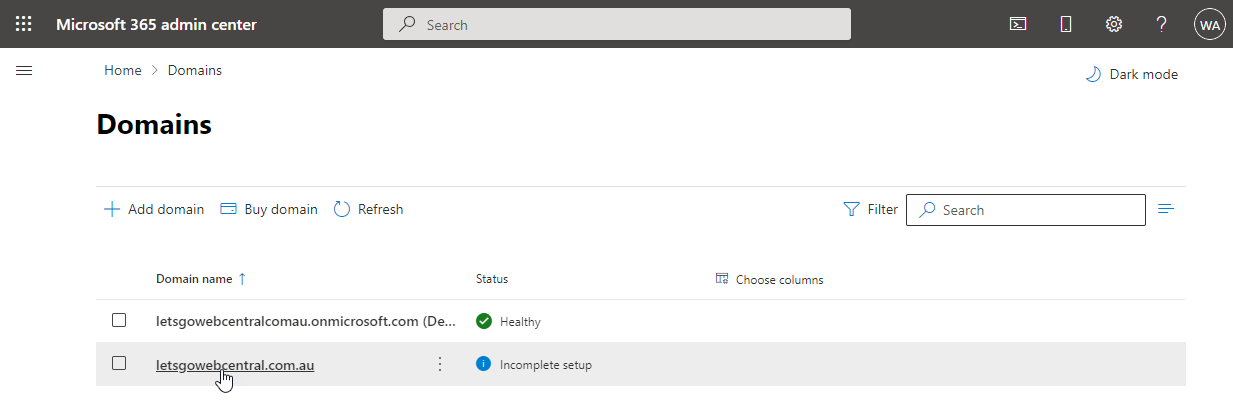
Task: Open the list view options icon
Action: tap(1165, 209)
